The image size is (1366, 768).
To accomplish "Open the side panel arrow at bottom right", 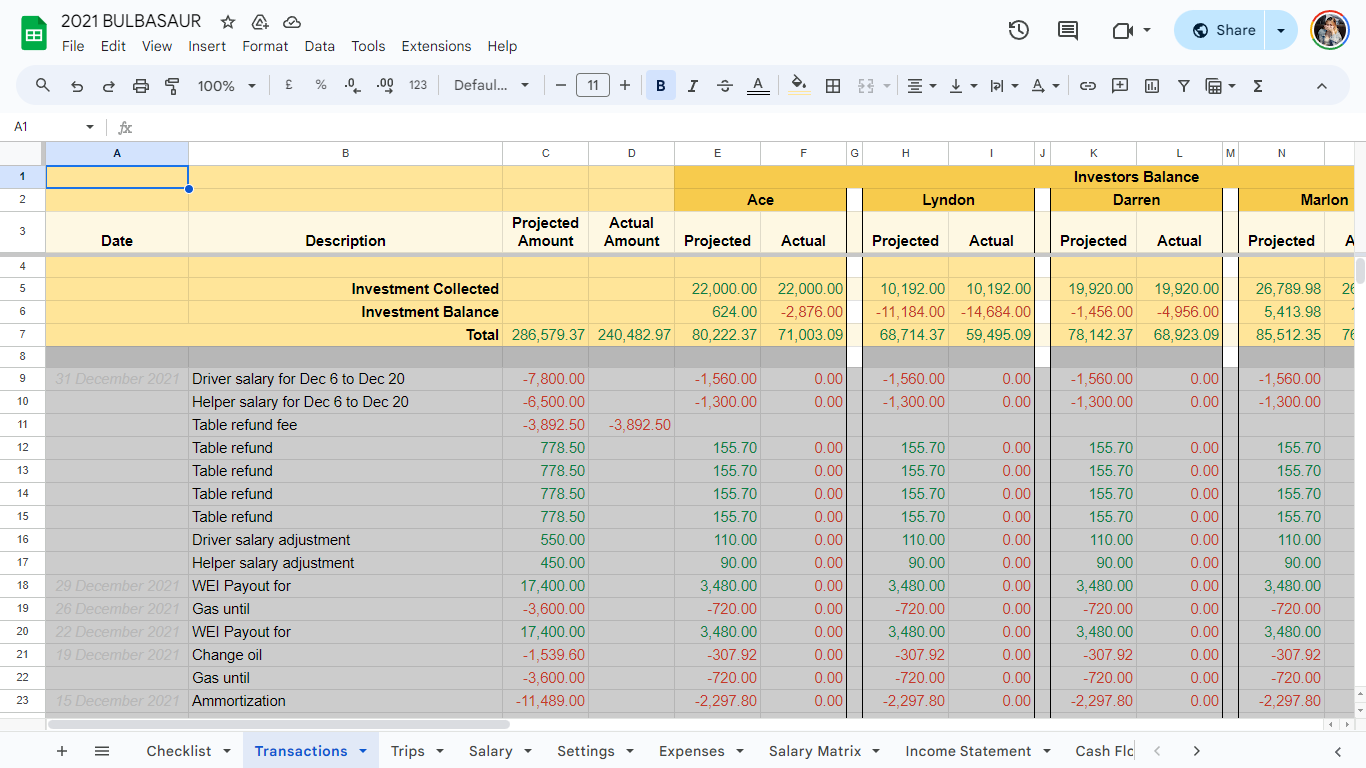I will click(1338, 751).
